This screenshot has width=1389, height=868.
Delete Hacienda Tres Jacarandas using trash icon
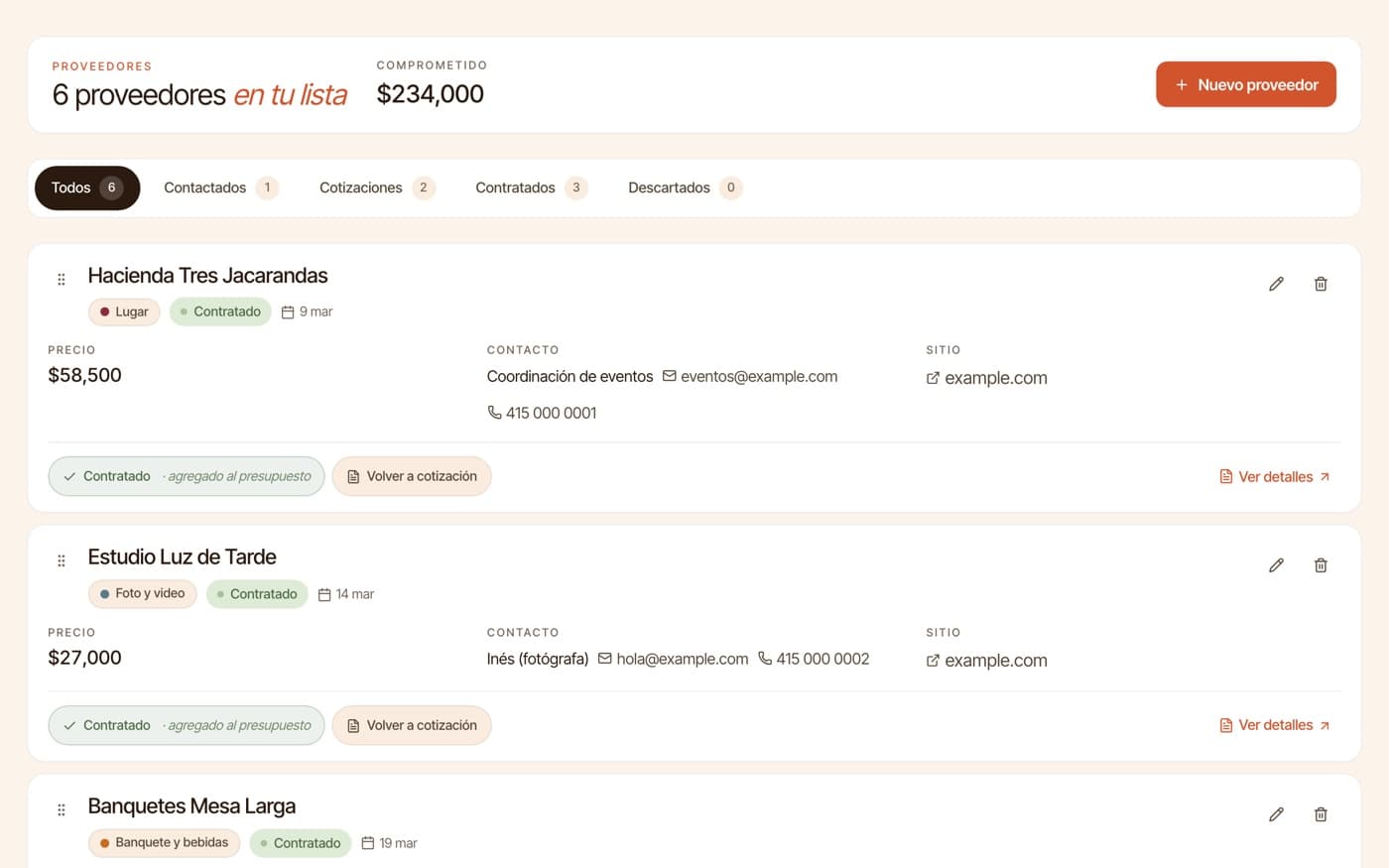(1321, 284)
